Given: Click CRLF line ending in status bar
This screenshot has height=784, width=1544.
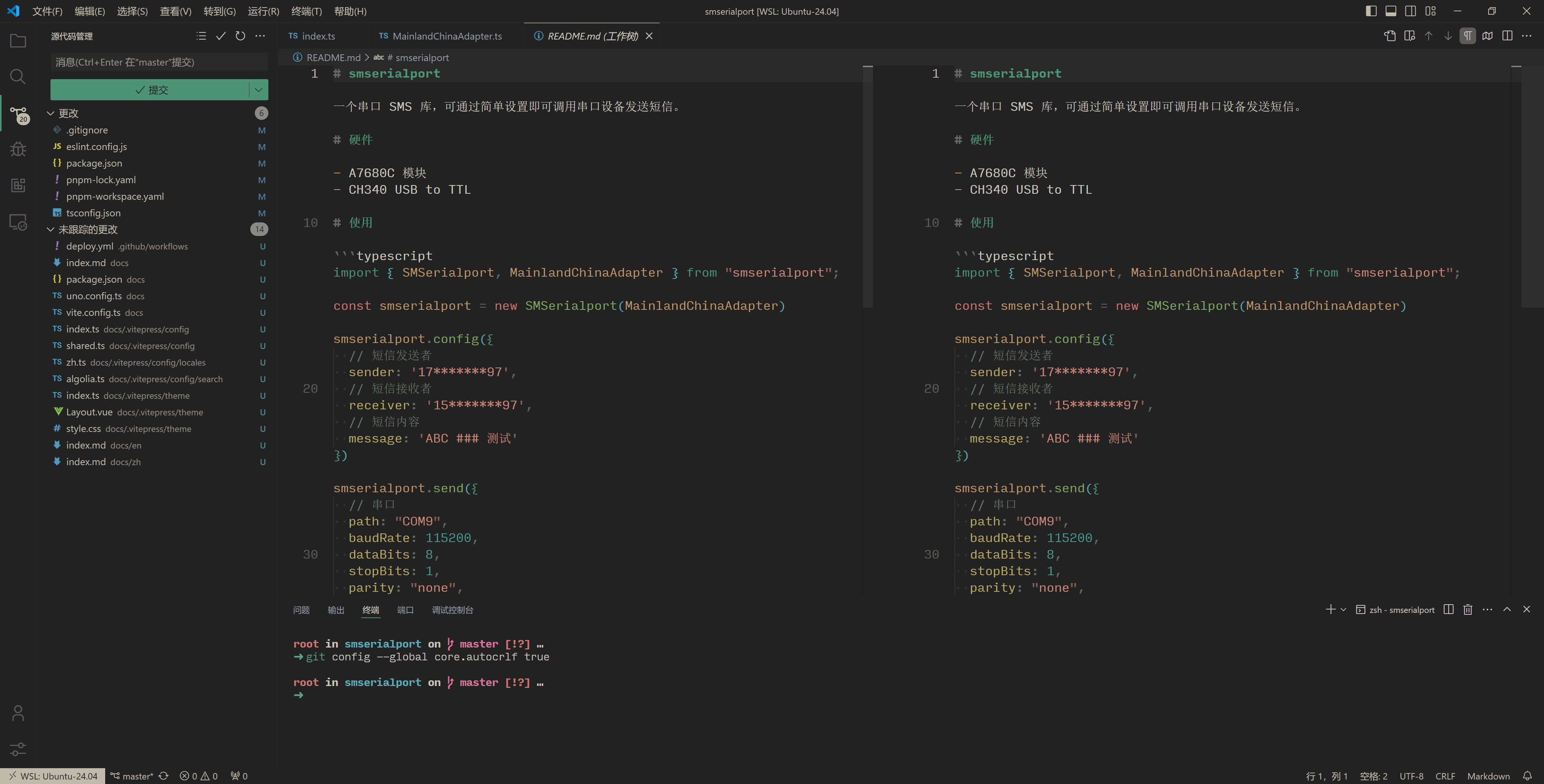Looking at the screenshot, I should coord(1445,776).
